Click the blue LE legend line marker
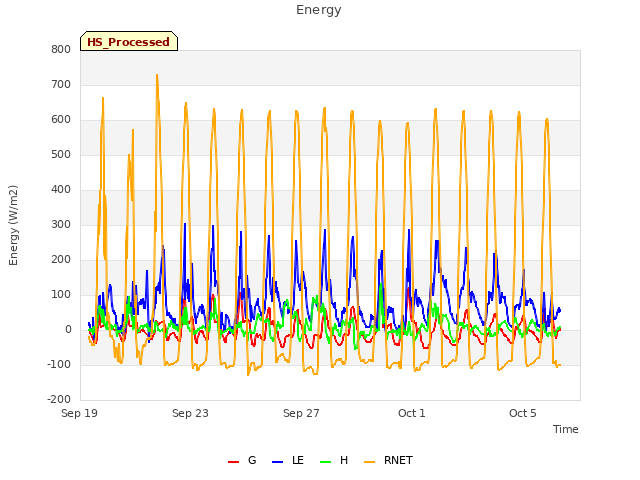The height and width of the screenshot is (480, 640). [x=277, y=462]
